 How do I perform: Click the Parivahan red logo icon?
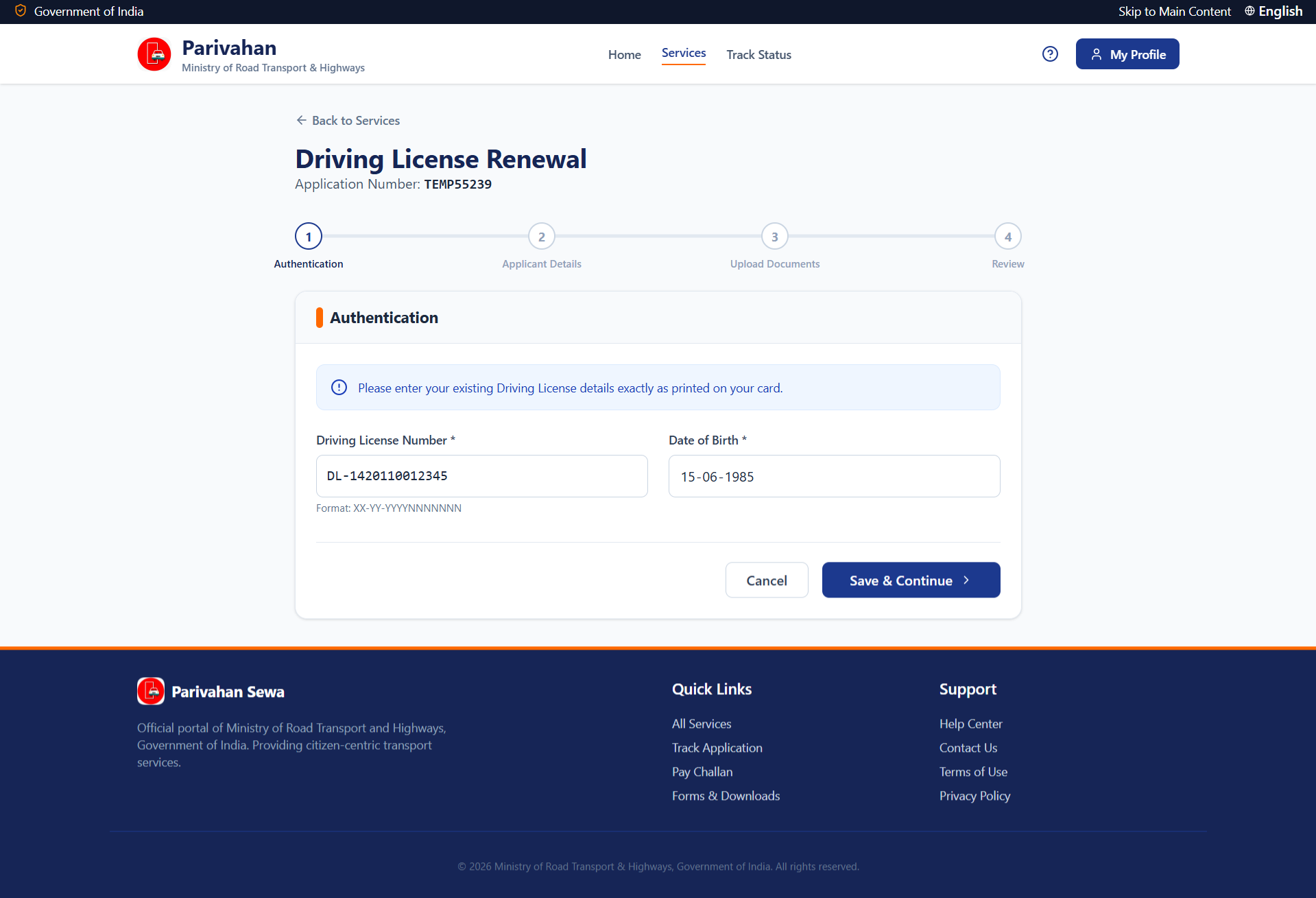click(x=154, y=54)
